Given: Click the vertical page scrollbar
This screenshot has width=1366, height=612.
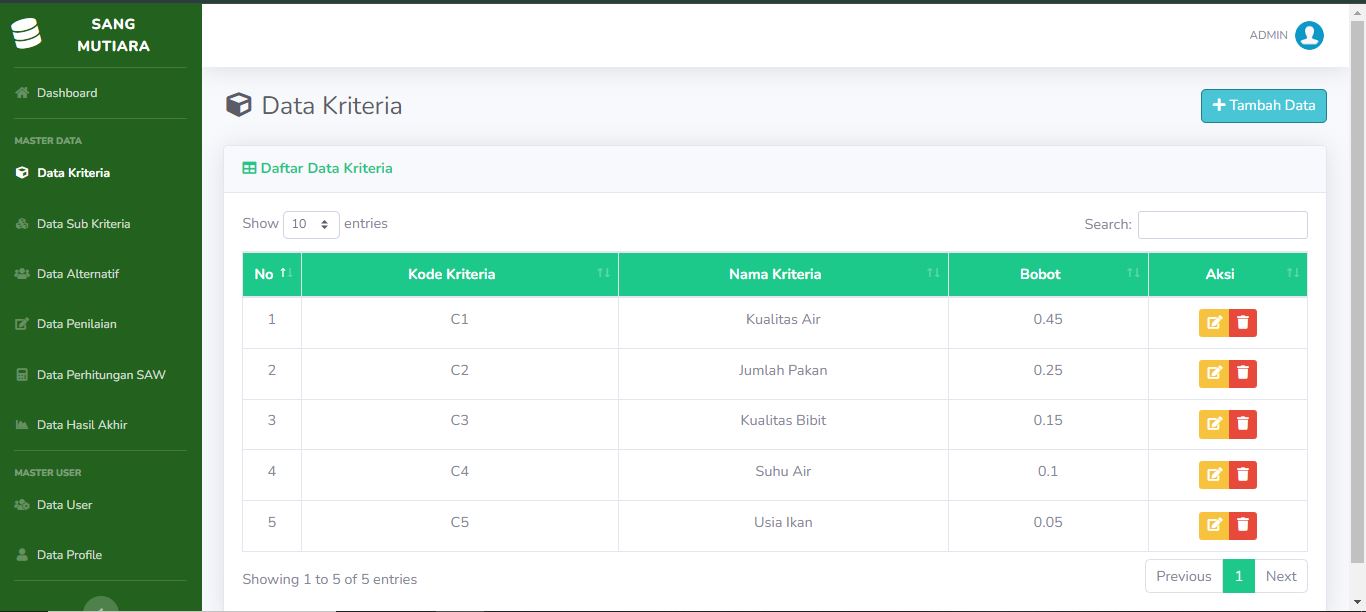Looking at the screenshot, I should 1358,290.
